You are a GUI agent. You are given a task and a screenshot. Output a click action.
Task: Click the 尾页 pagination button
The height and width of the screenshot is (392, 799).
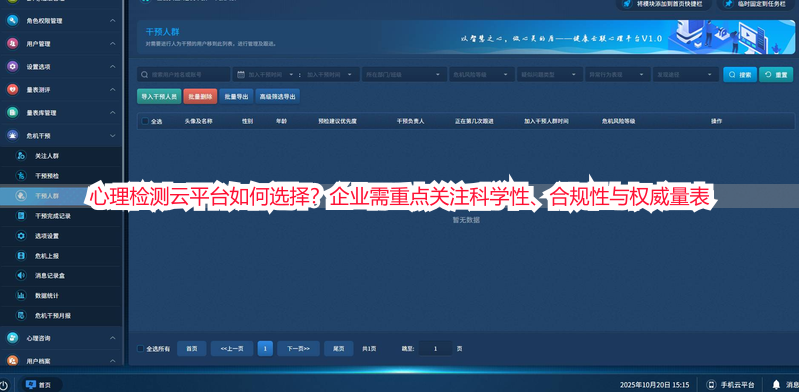coord(339,349)
